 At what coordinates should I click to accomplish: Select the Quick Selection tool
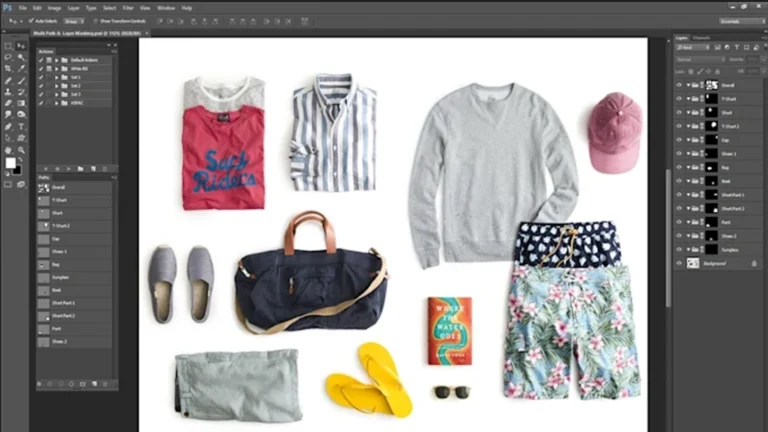pos(21,57)
